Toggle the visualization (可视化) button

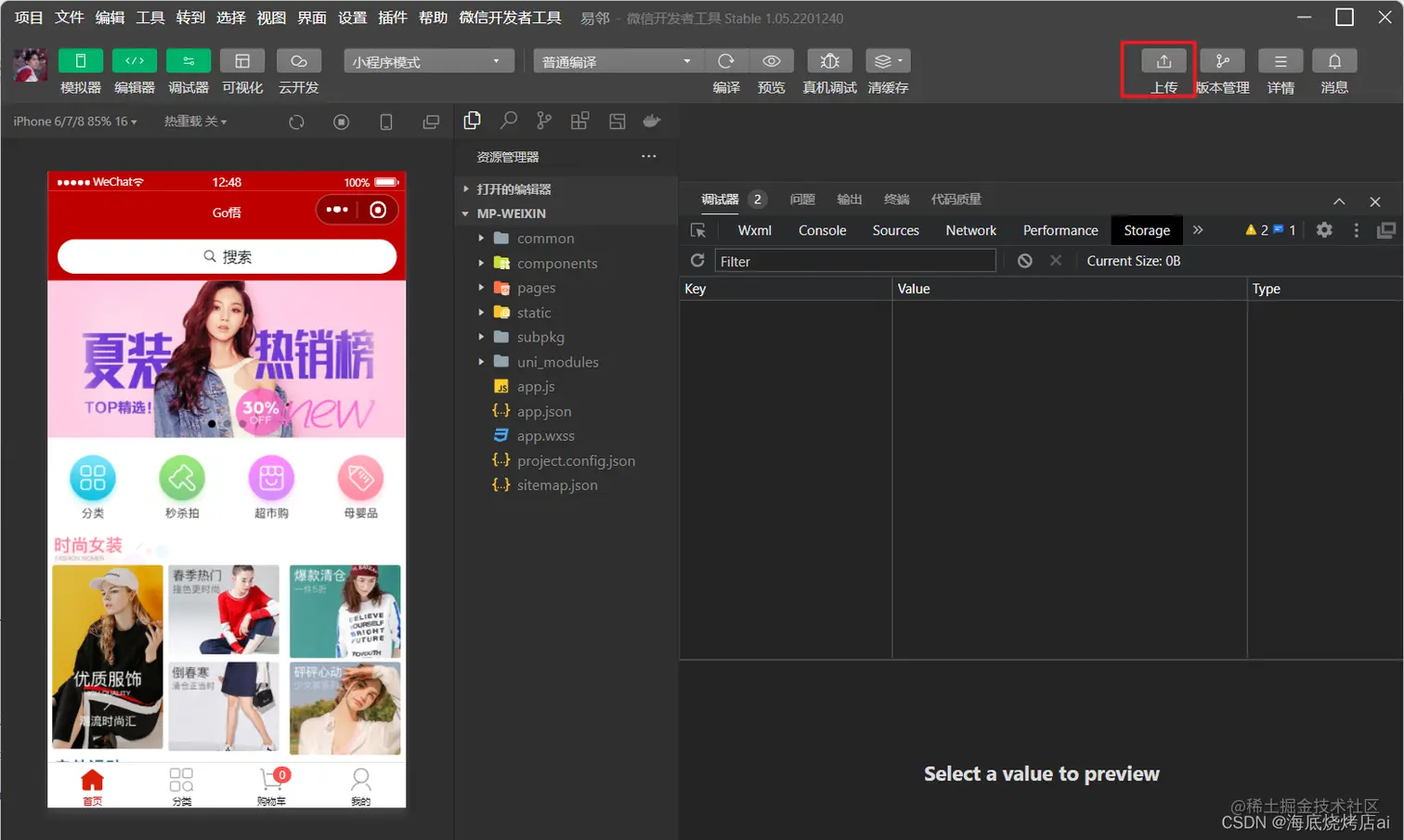click(x=242, y=61)
